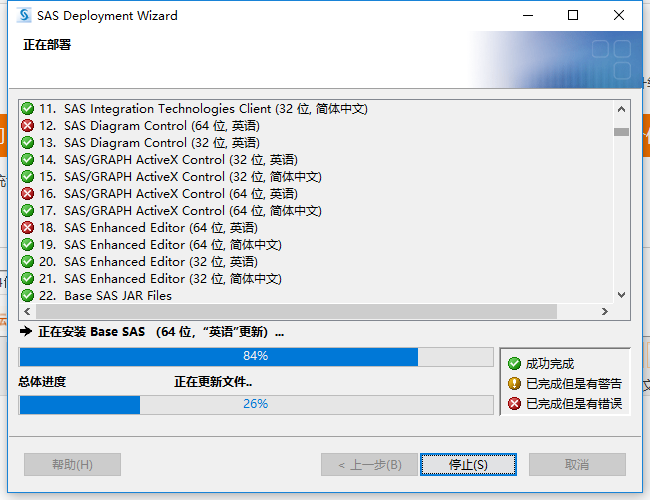This screenshot has height=500, width=650.
Task: Click the 84% current install progress bar
Action: pos(256,357)
